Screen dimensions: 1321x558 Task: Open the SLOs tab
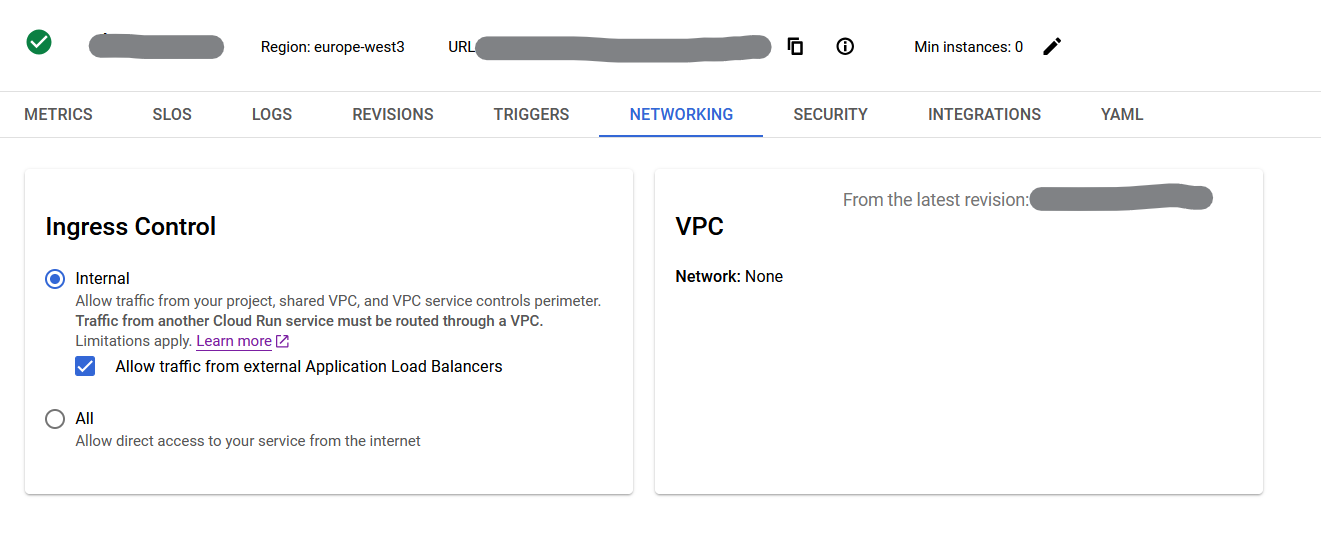click(172, 115)
